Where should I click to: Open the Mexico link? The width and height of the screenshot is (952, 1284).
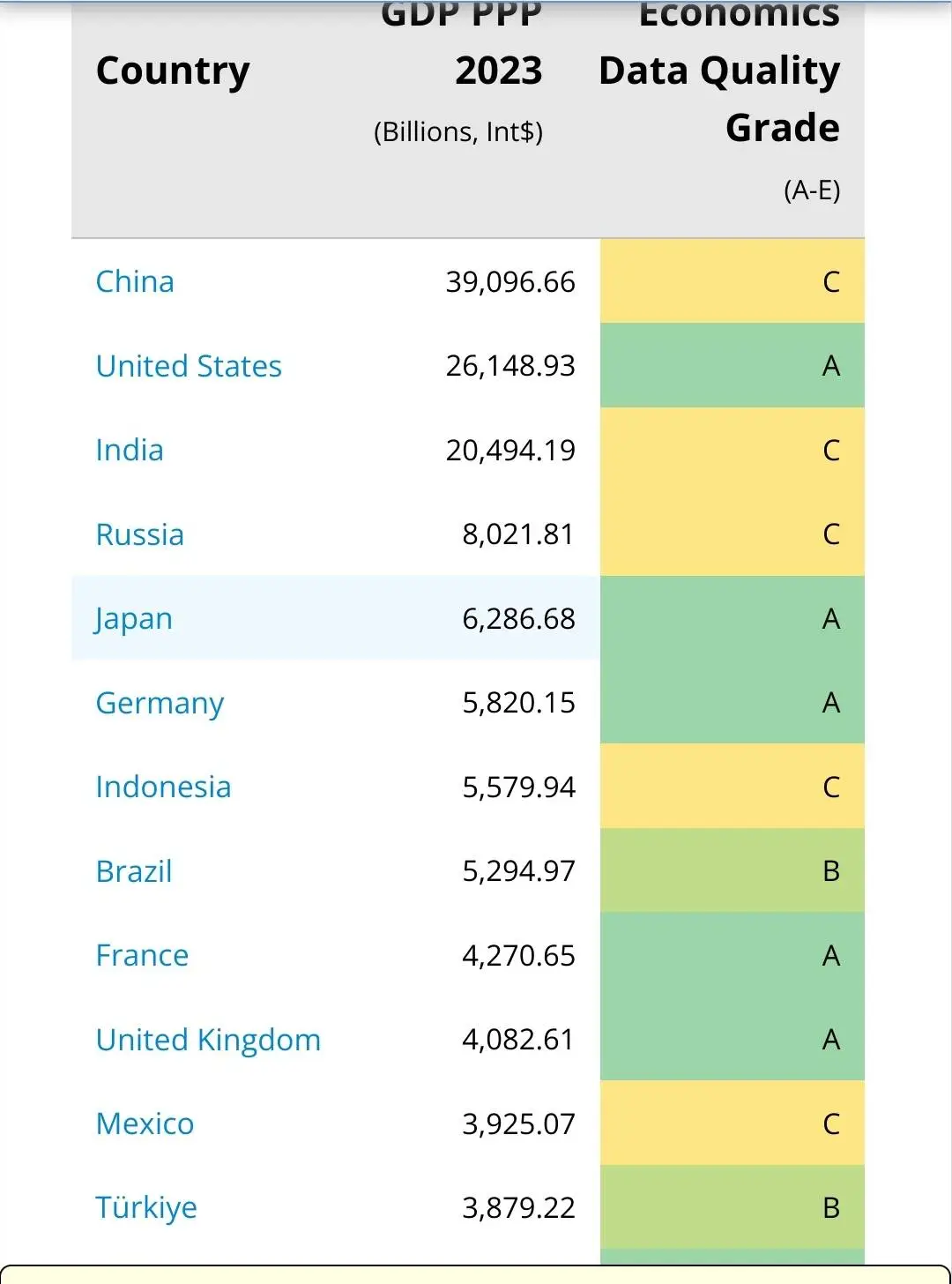pos(145,1123)
